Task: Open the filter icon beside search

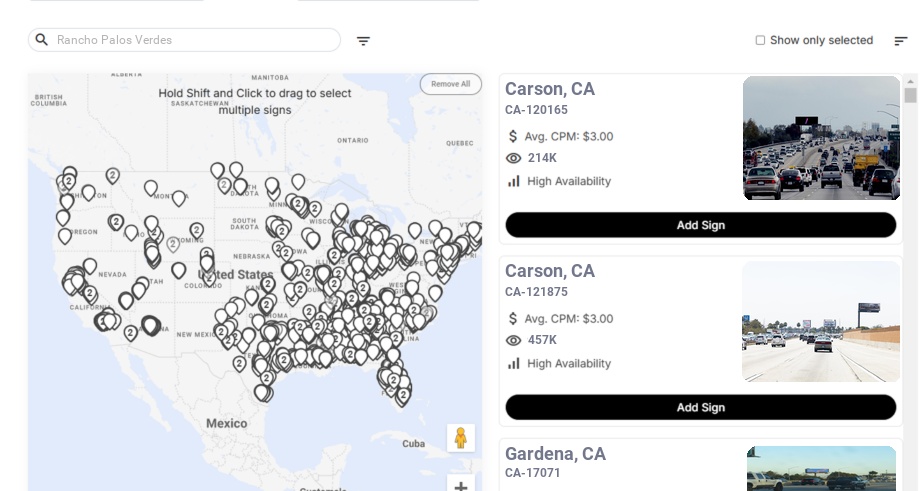Action: coord(363,41)
